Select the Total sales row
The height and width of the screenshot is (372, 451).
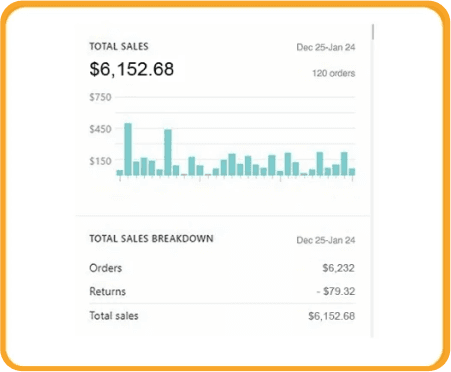222,316
